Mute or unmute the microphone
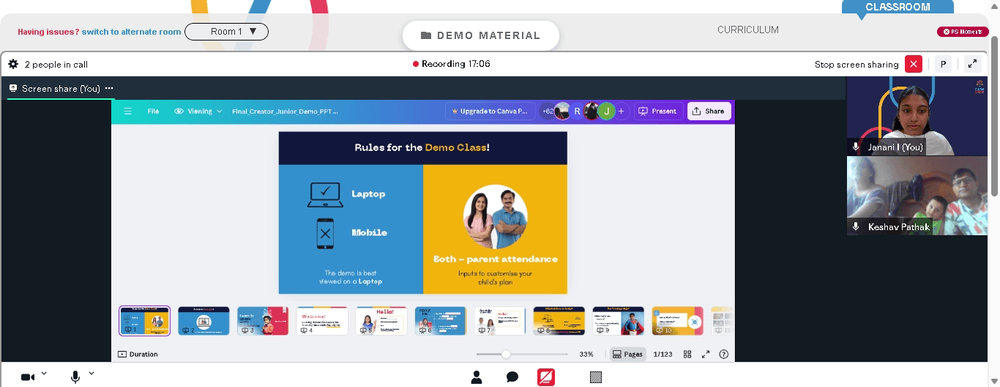 pyautogui.click(x=75, y=377)
